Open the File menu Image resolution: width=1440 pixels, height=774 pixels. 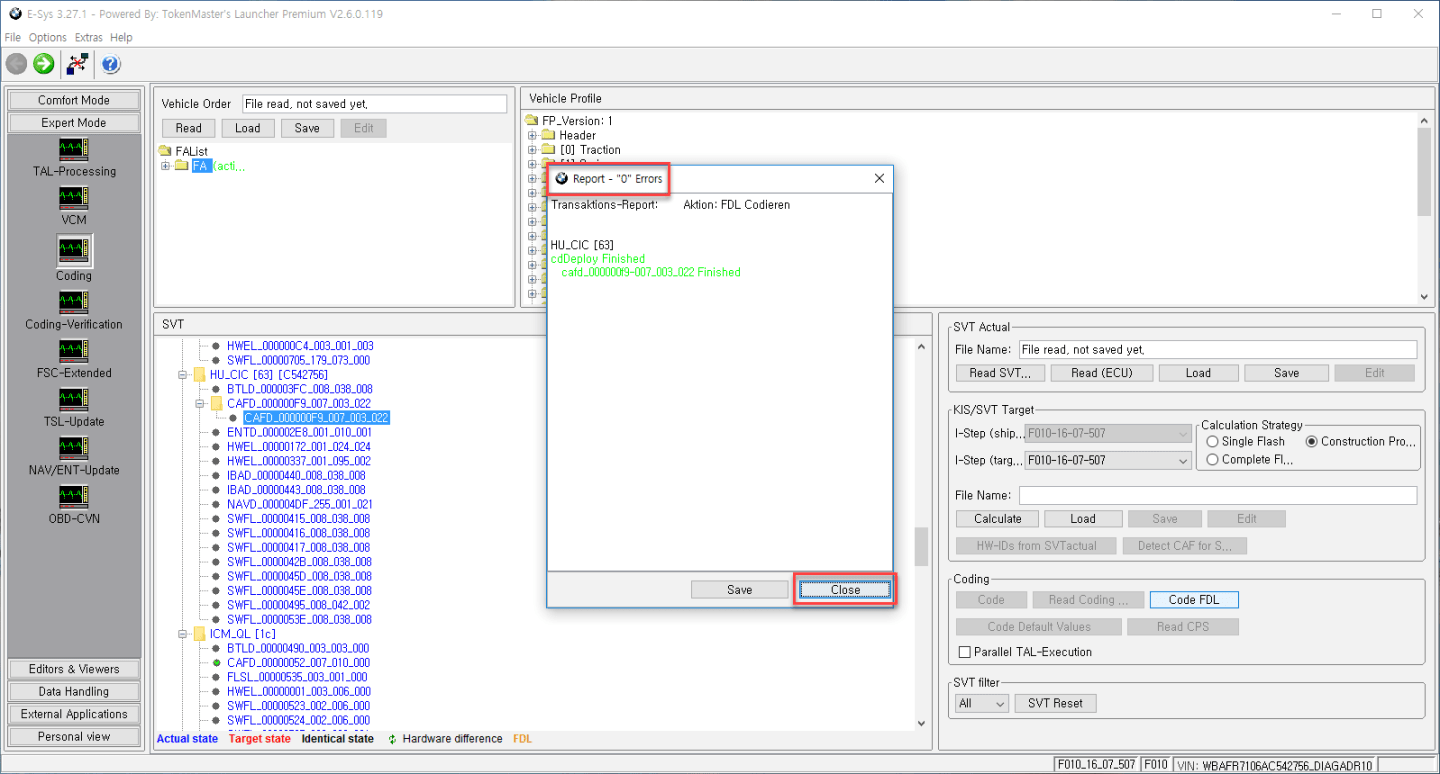pos(13,37)
